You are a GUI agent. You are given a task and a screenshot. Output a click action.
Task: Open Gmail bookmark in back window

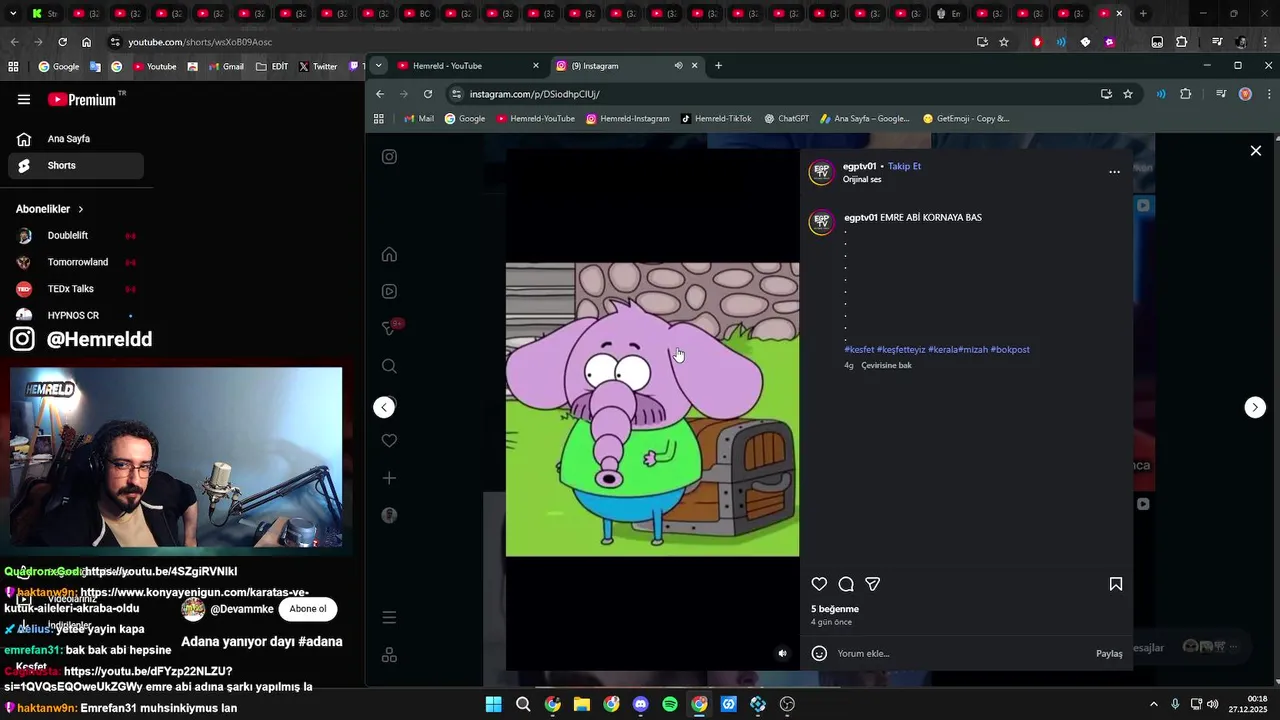pos(226,67)
